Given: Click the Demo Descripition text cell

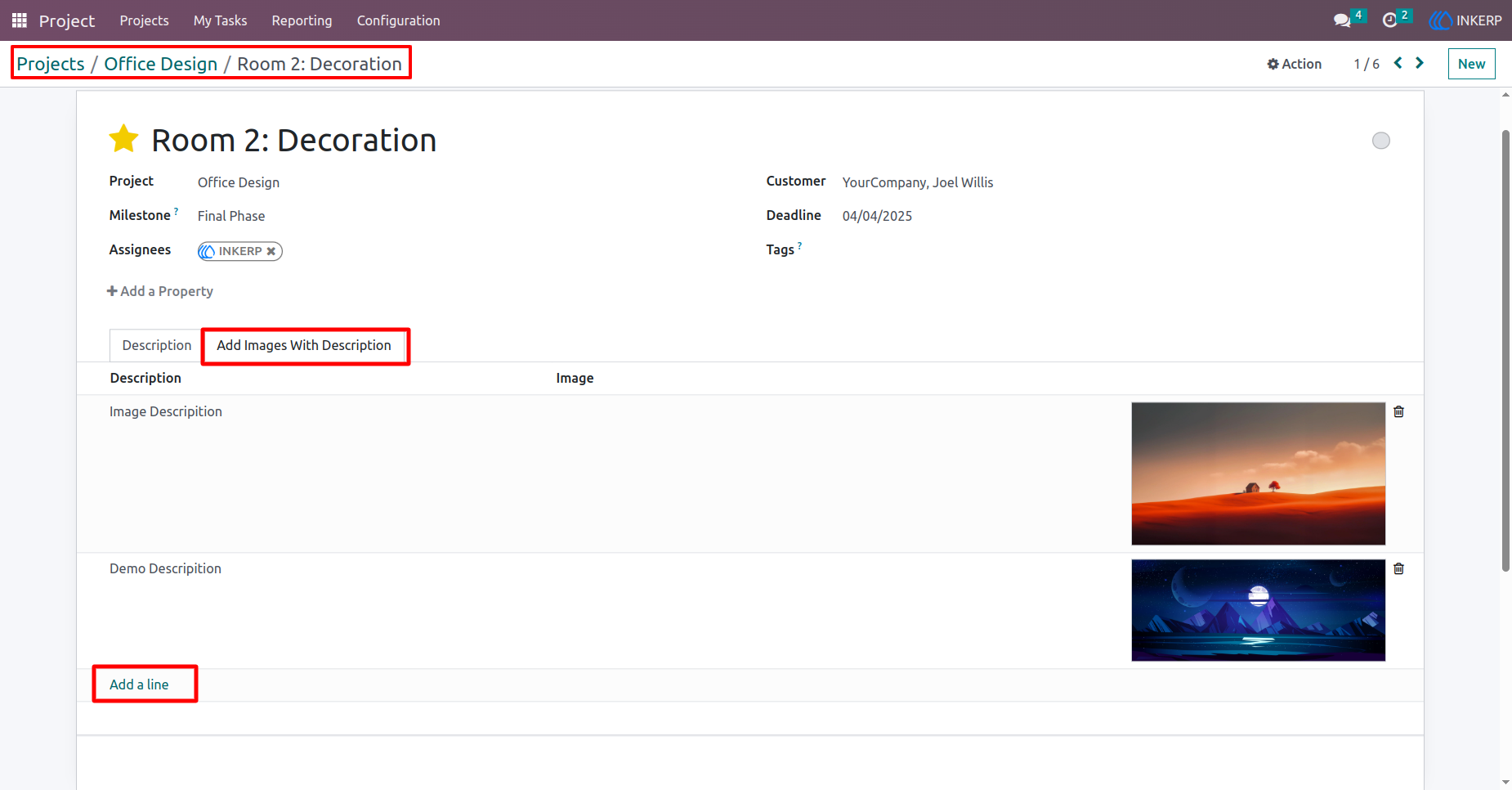Looking at the screenshot, I should tap(165, 568).
